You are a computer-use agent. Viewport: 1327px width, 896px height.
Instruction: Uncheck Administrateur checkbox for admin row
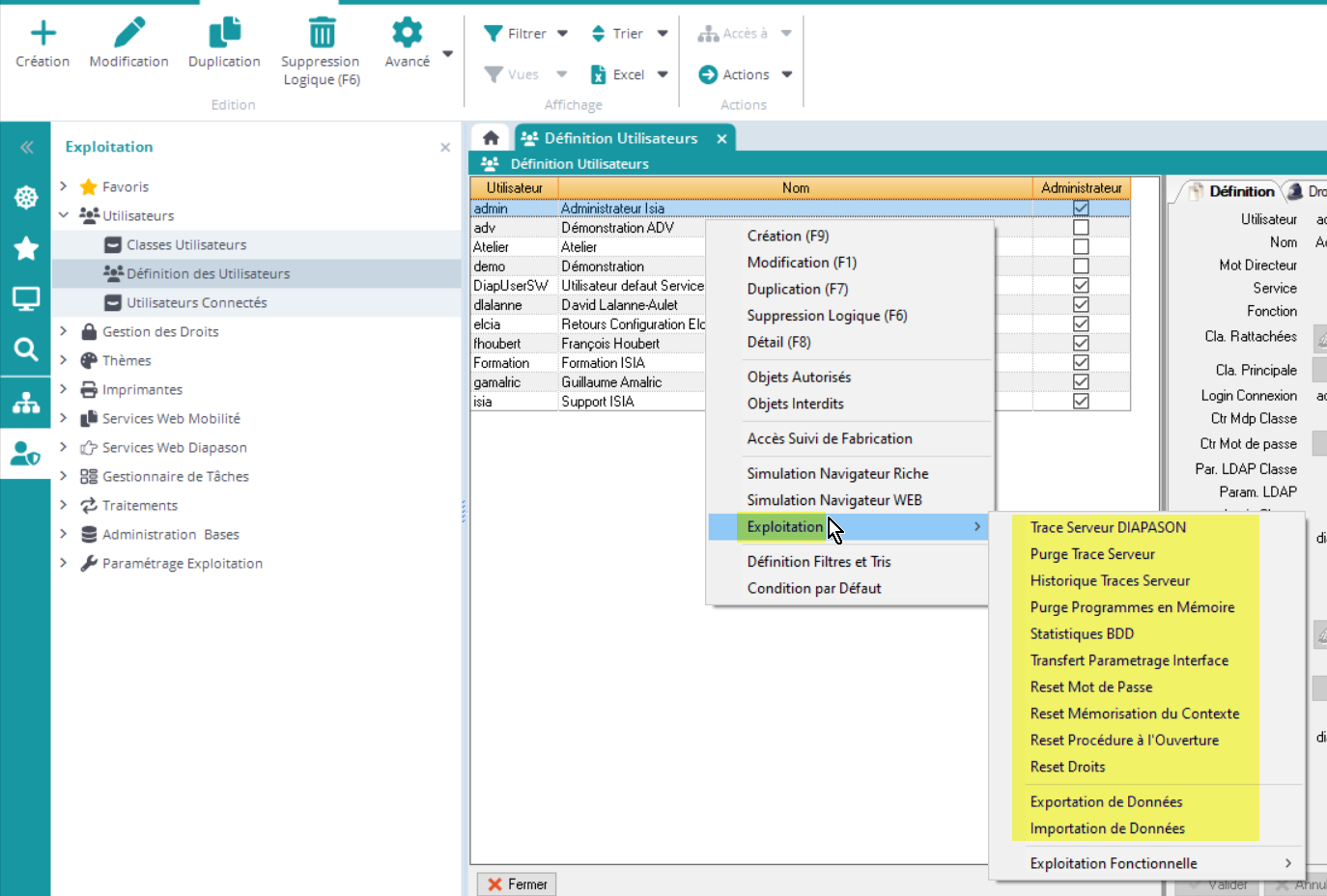[1081, 209]
